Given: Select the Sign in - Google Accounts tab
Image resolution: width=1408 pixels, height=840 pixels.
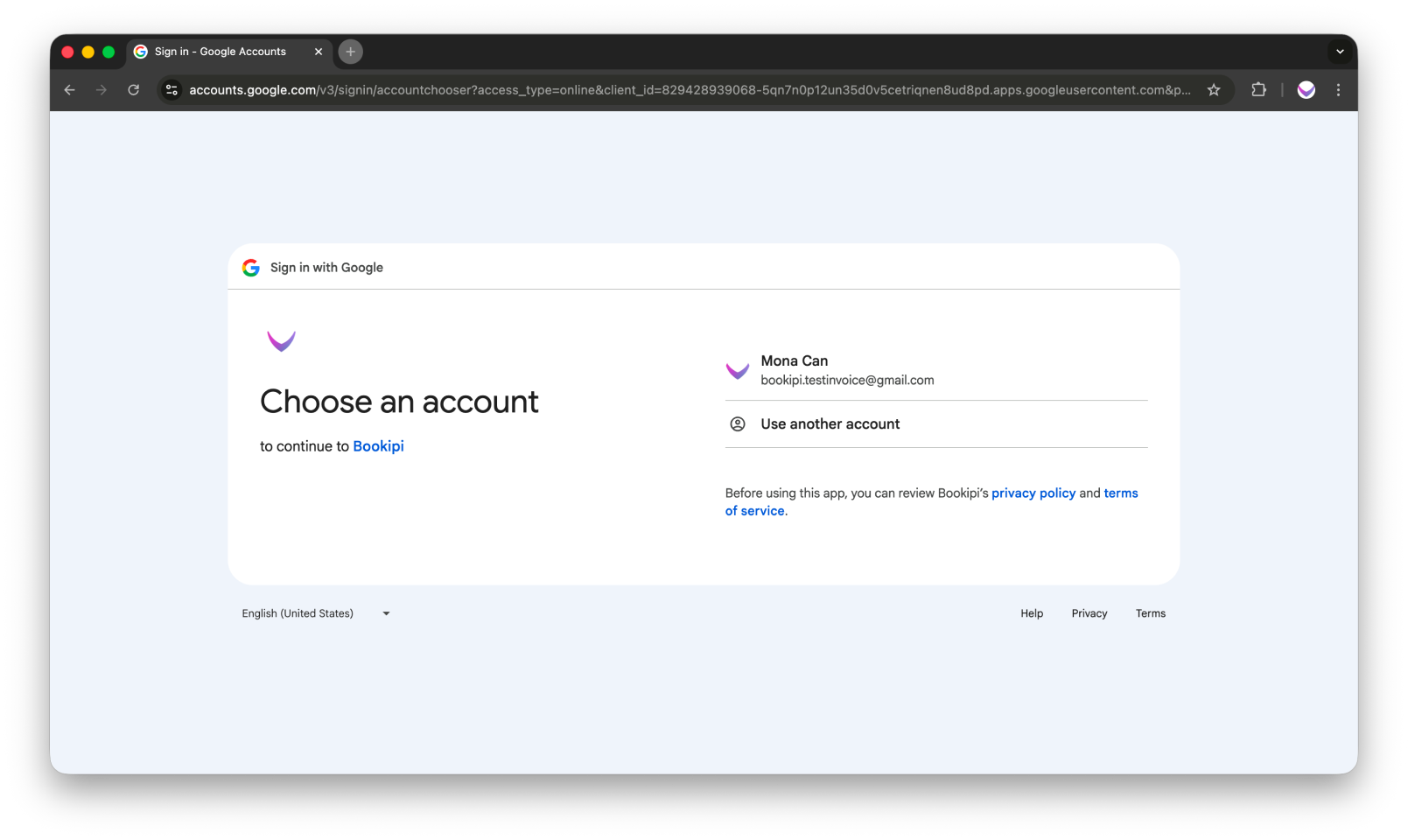Looking at the screenshot, I should pos(219,52).
